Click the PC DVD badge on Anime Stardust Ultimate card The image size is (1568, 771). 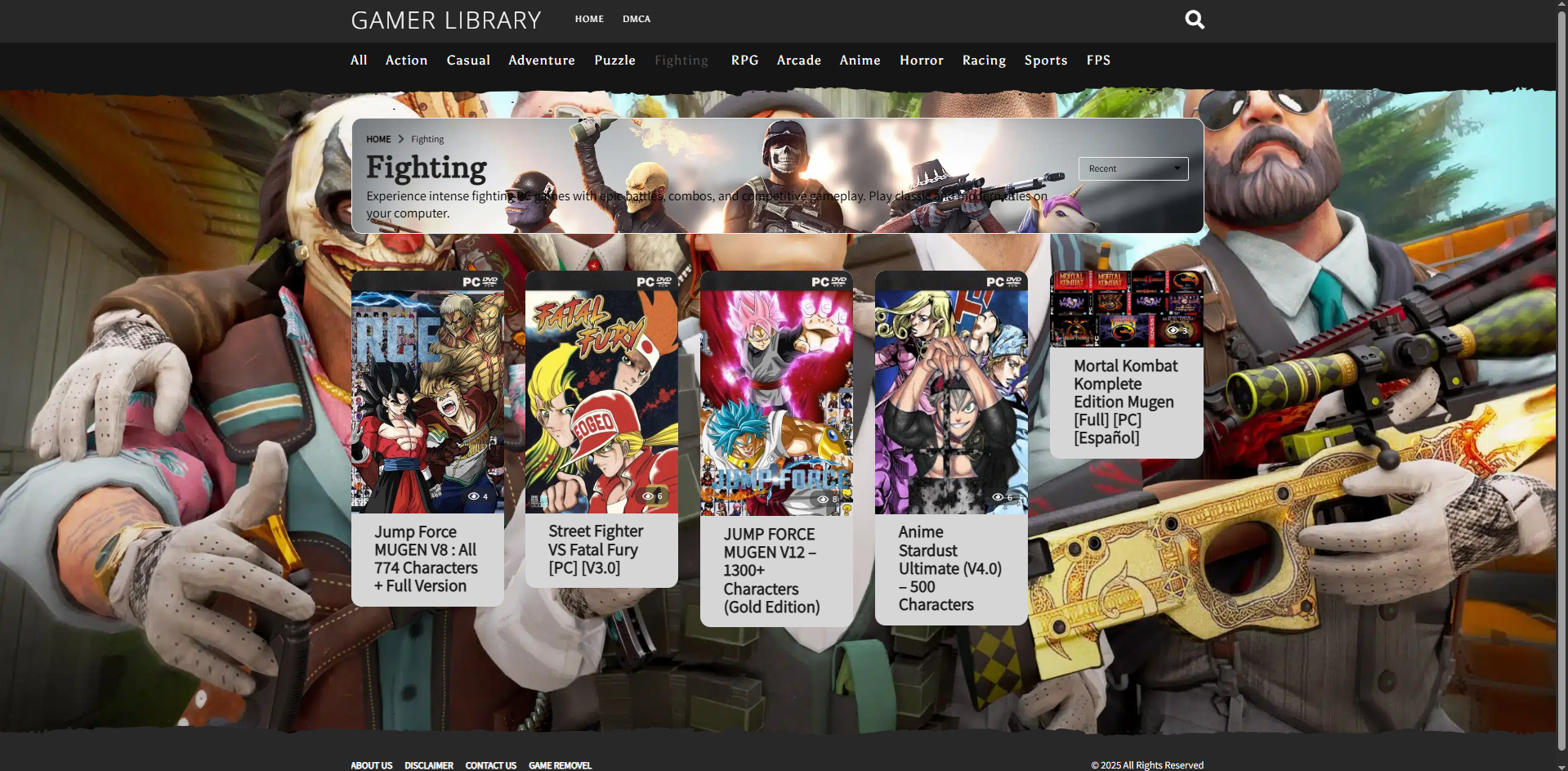coord(1003,282)
